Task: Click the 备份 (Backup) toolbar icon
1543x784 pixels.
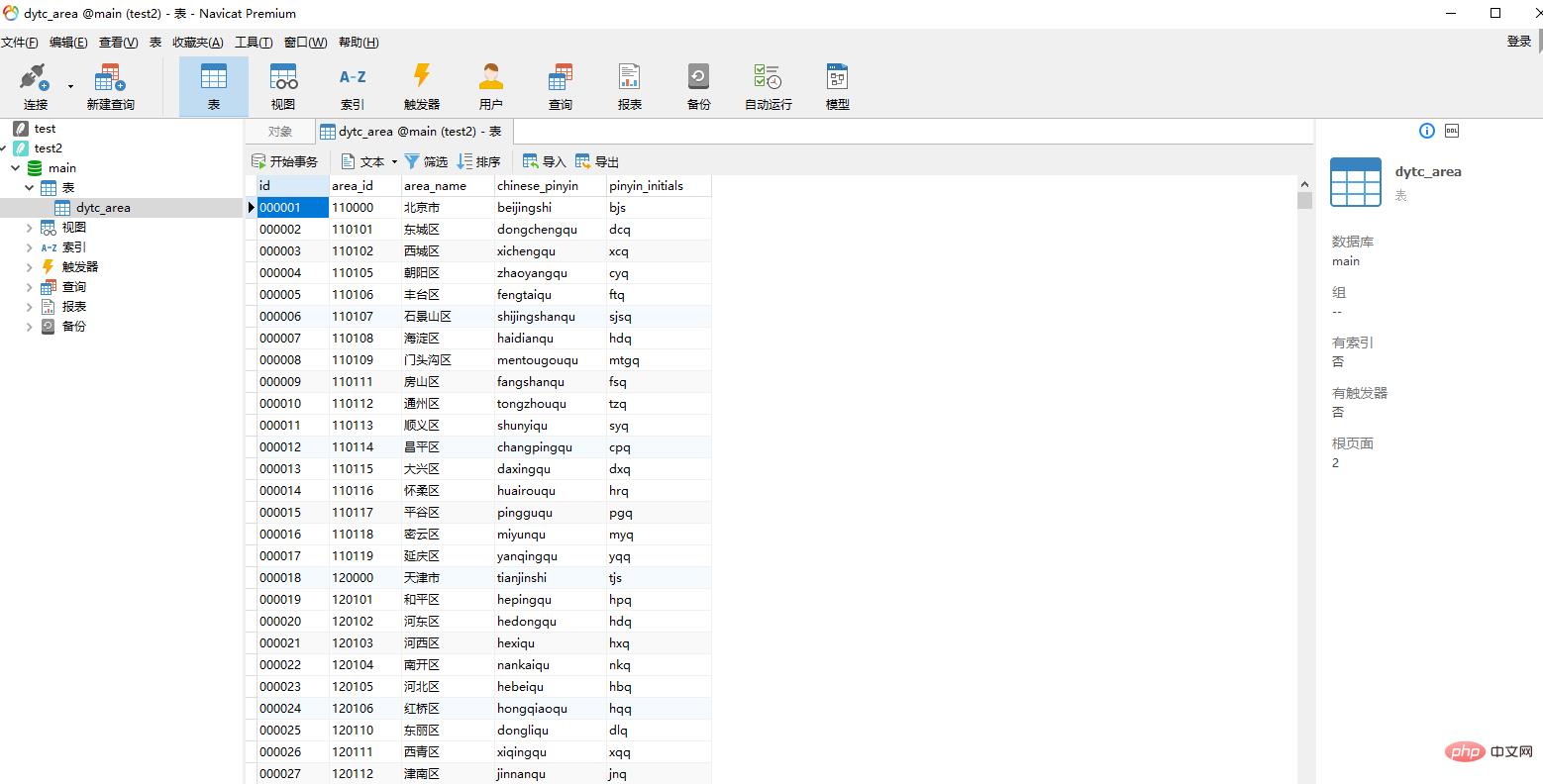Action: point(699,85)
